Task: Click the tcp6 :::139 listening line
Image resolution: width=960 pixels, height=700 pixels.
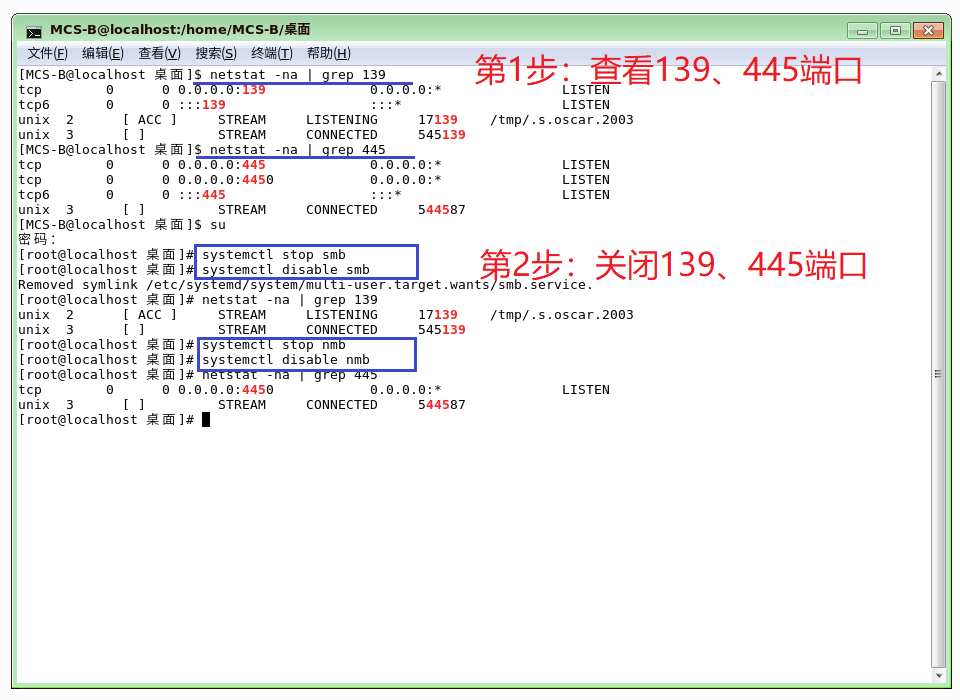Action: [x=314, y=105]
